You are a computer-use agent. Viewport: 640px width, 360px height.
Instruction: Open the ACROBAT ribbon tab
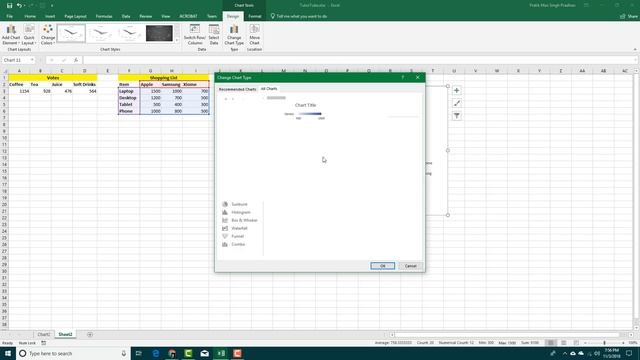tap(188, 16)
